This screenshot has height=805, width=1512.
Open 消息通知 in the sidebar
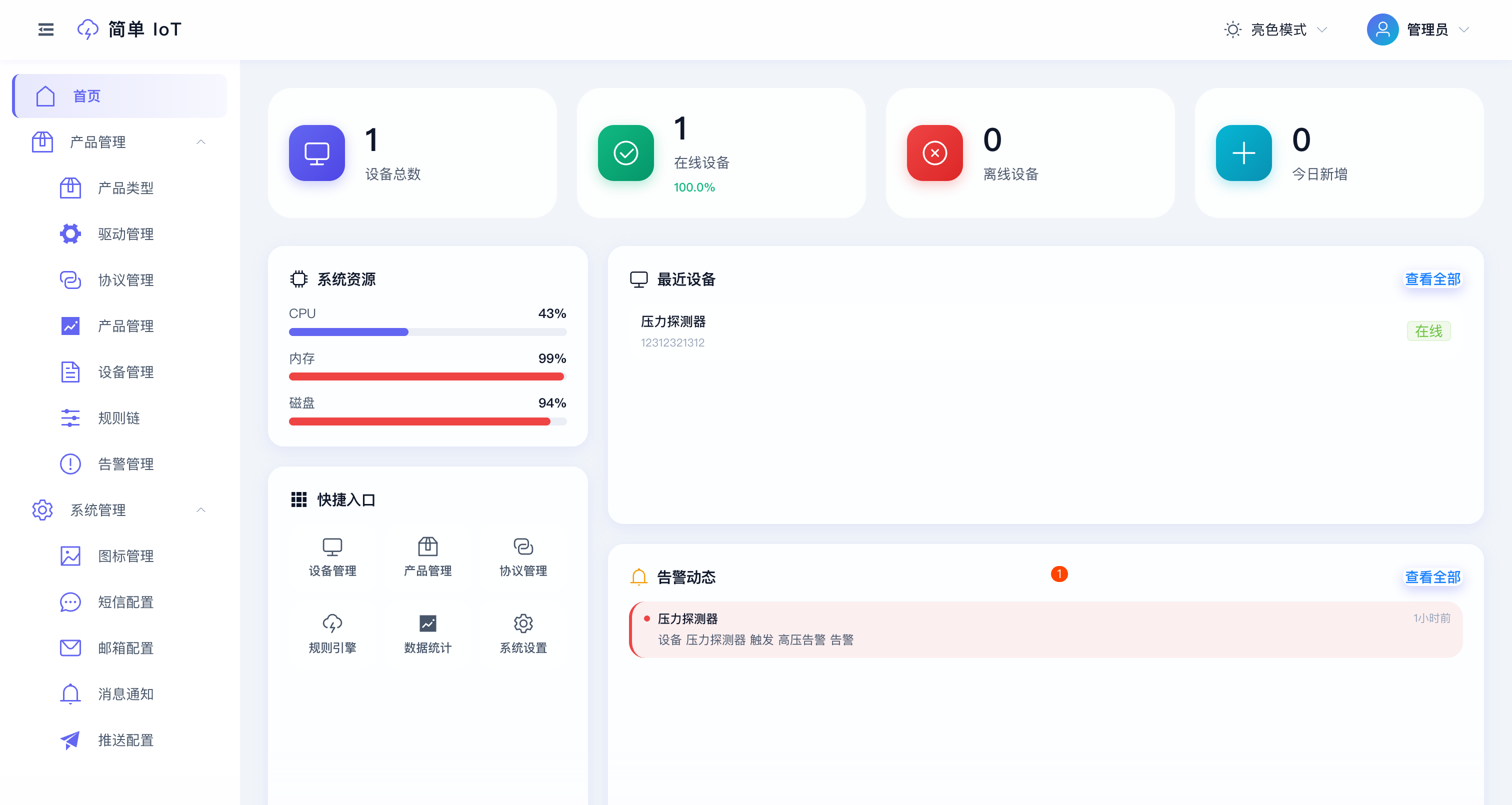point(119,694)
